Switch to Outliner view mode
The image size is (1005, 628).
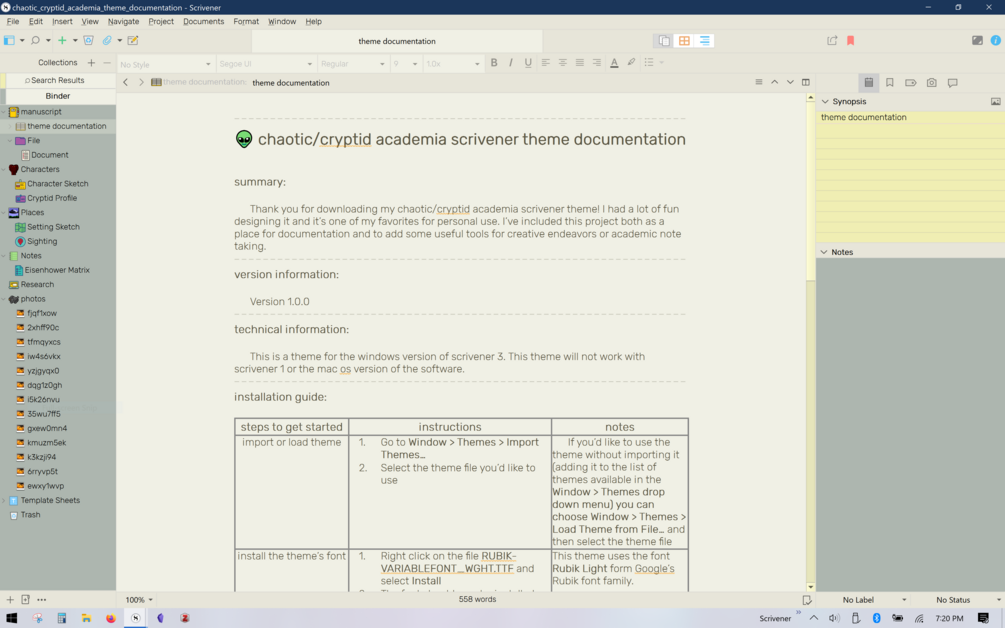705,40
